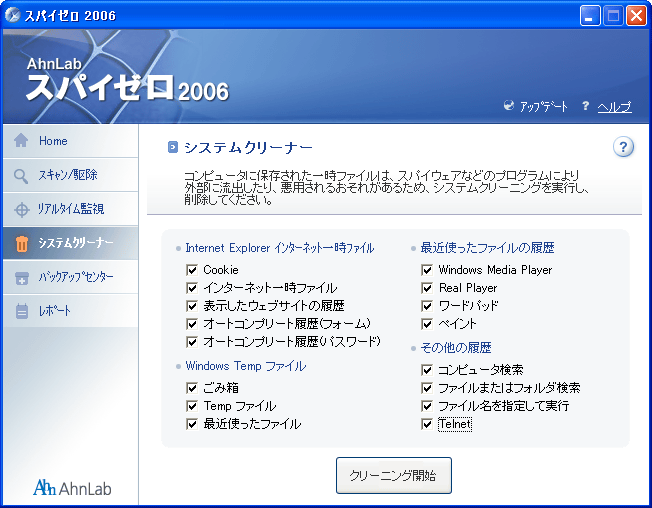Viewport: 652px width, 508px height.
Task: Click the Windows Temp ファイル heading
Action: (x=246, y=366)
